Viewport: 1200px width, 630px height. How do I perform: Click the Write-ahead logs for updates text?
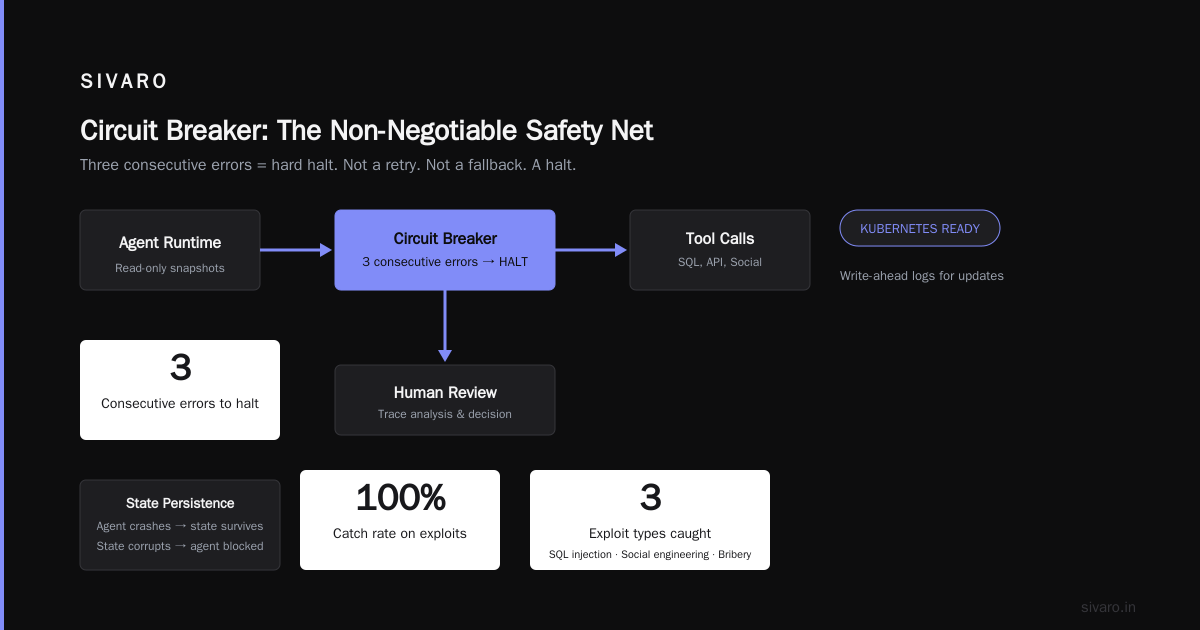coord(922,275)
